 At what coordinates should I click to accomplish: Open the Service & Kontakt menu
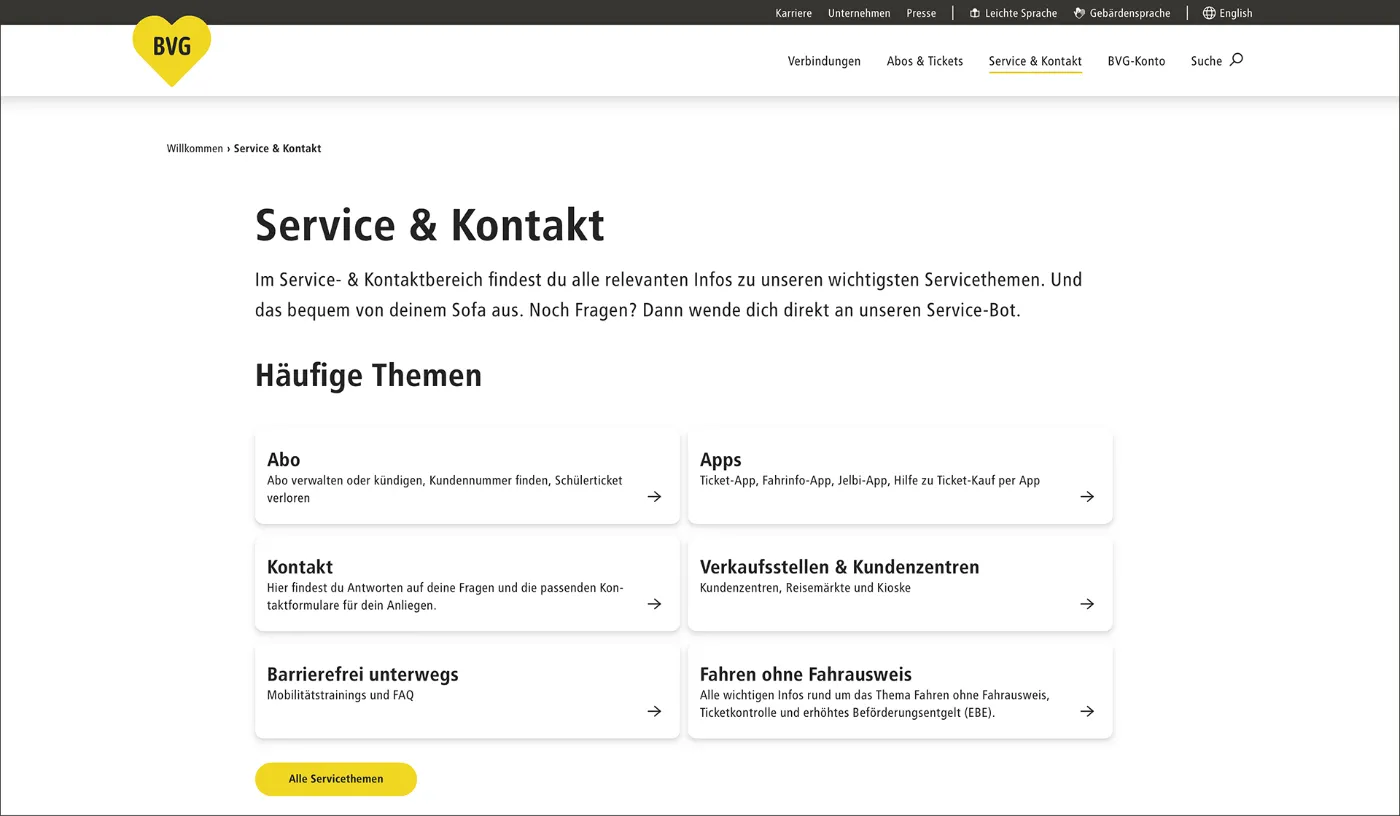click(x=1035, y=61)
